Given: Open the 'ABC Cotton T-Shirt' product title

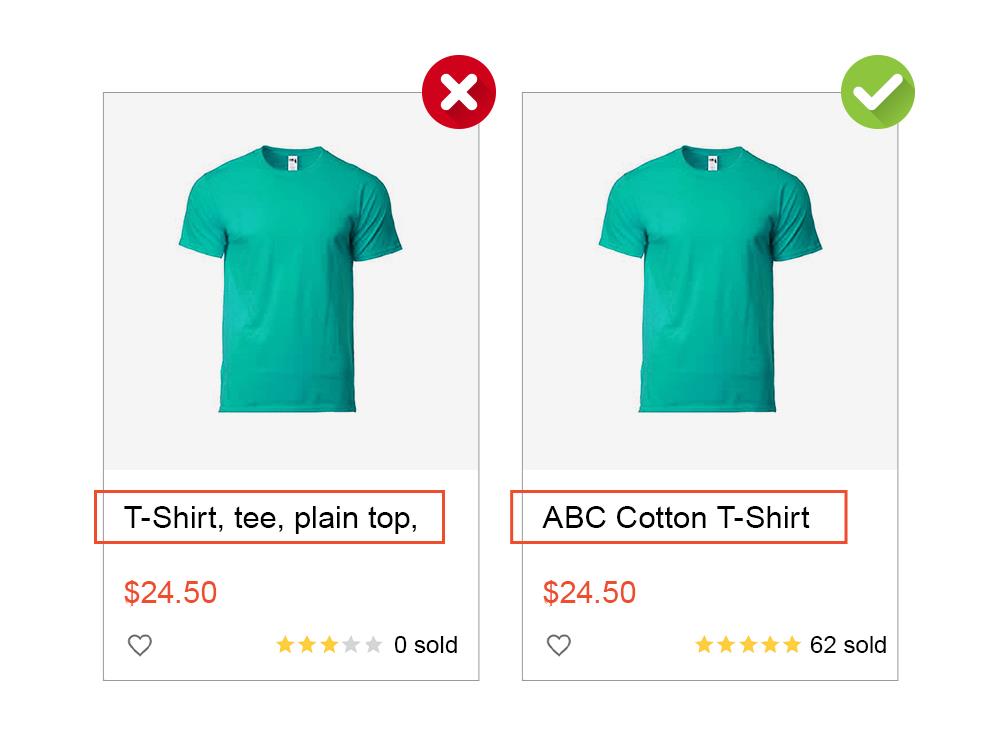Looking at the screenshot, I should tap(676, 517).
